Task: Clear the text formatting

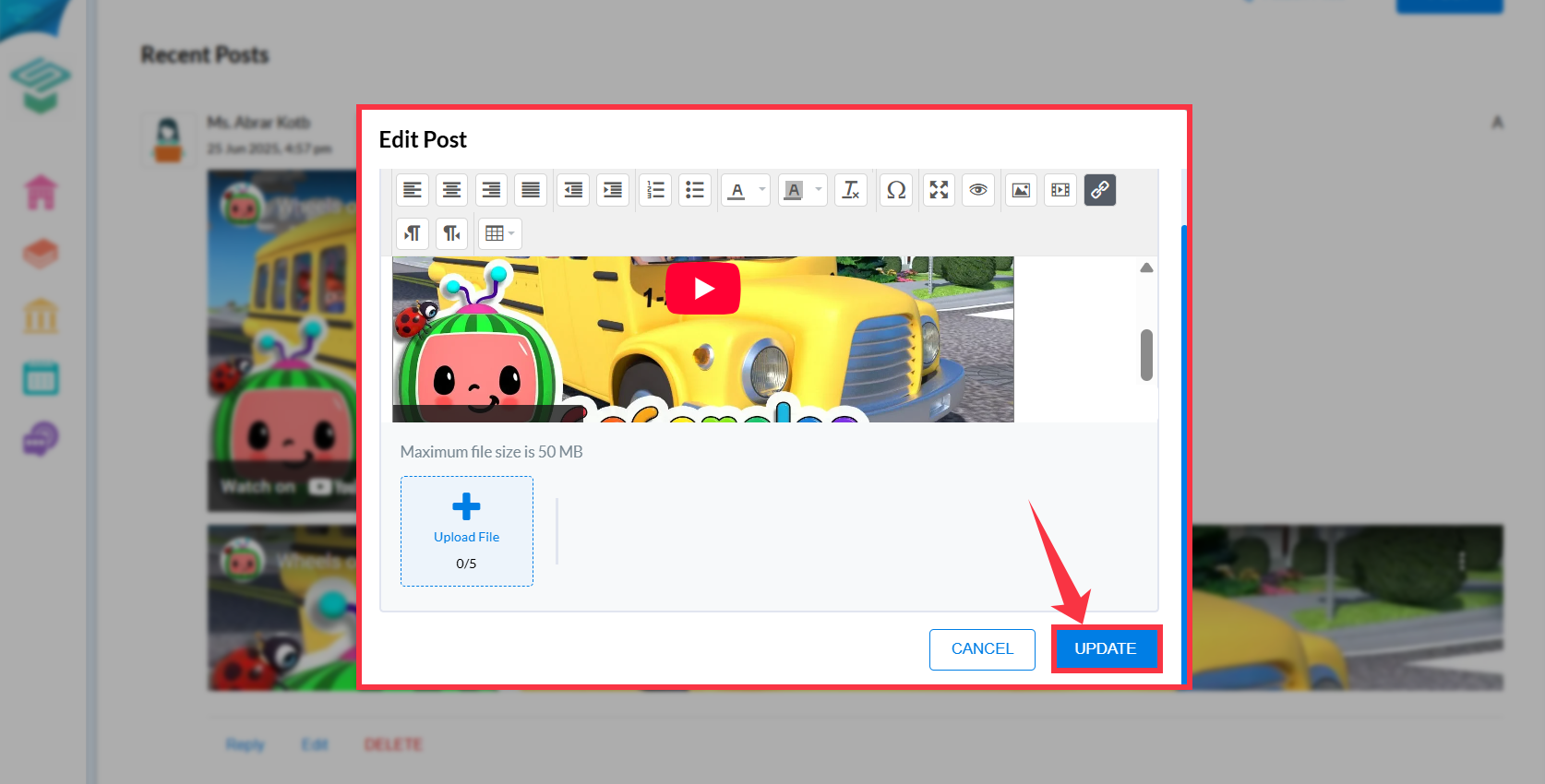Action: (x=851, y=190)
